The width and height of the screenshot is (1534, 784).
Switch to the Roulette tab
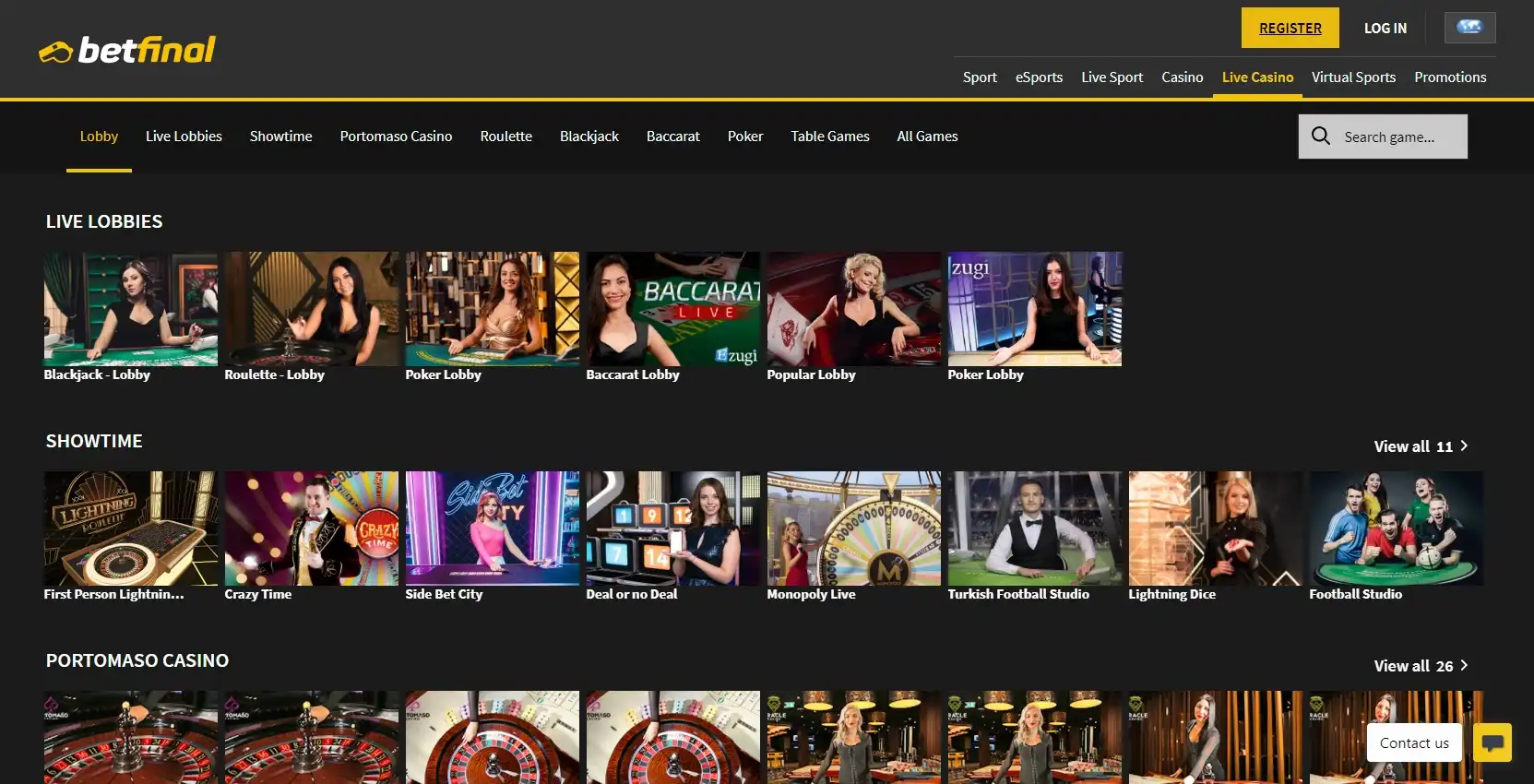pos(505,137)
